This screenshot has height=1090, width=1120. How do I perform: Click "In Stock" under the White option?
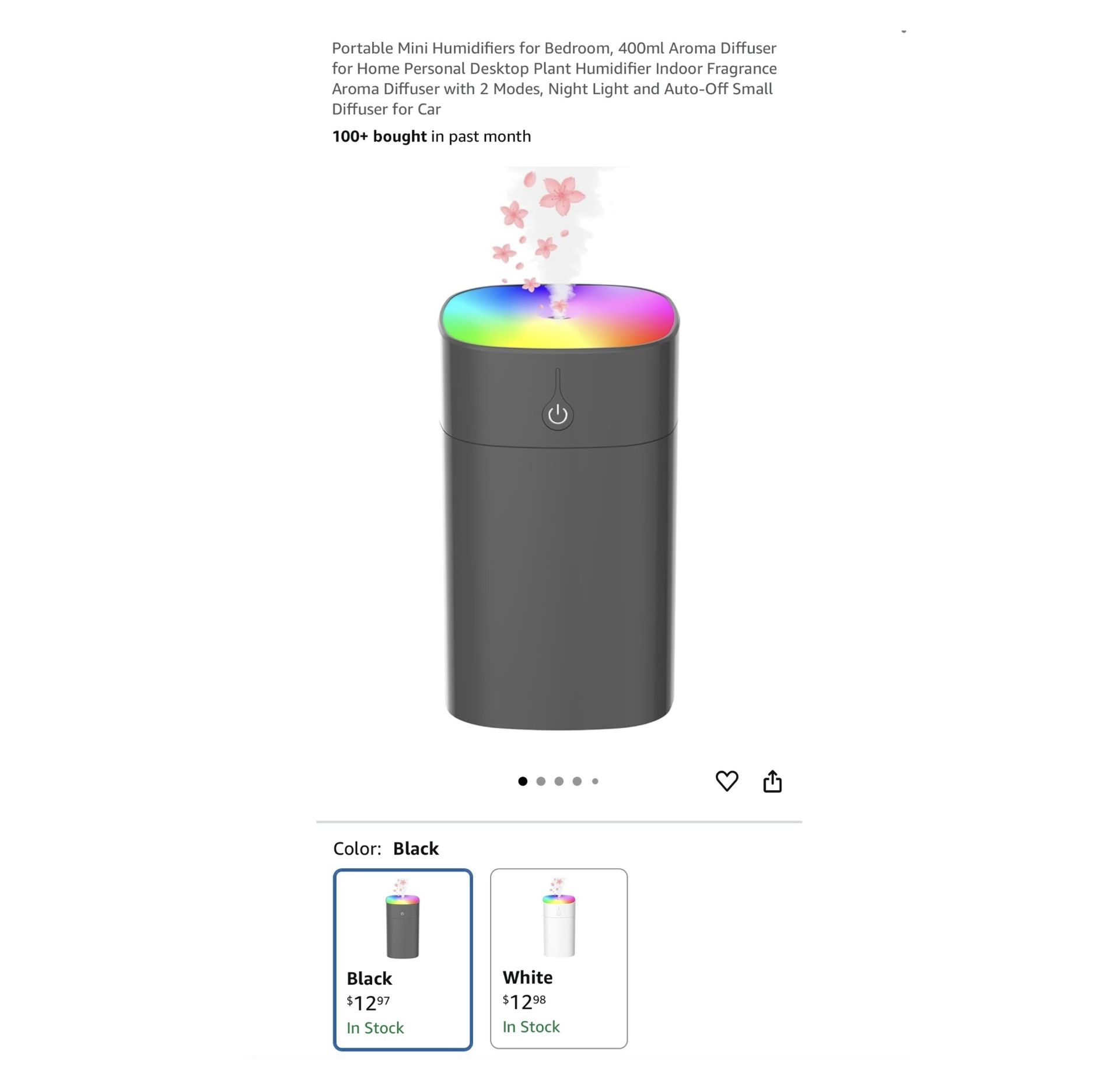[x=531, y=1027]
